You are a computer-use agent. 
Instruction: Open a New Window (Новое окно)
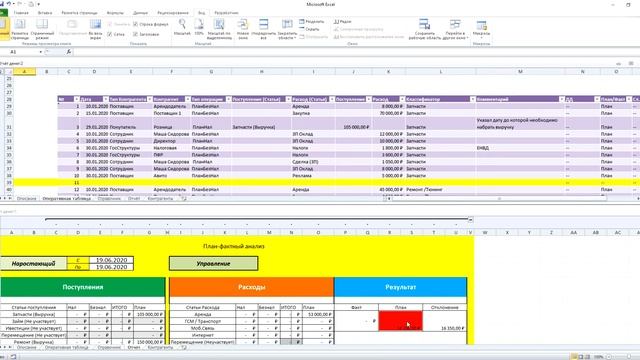pos(243,29)
